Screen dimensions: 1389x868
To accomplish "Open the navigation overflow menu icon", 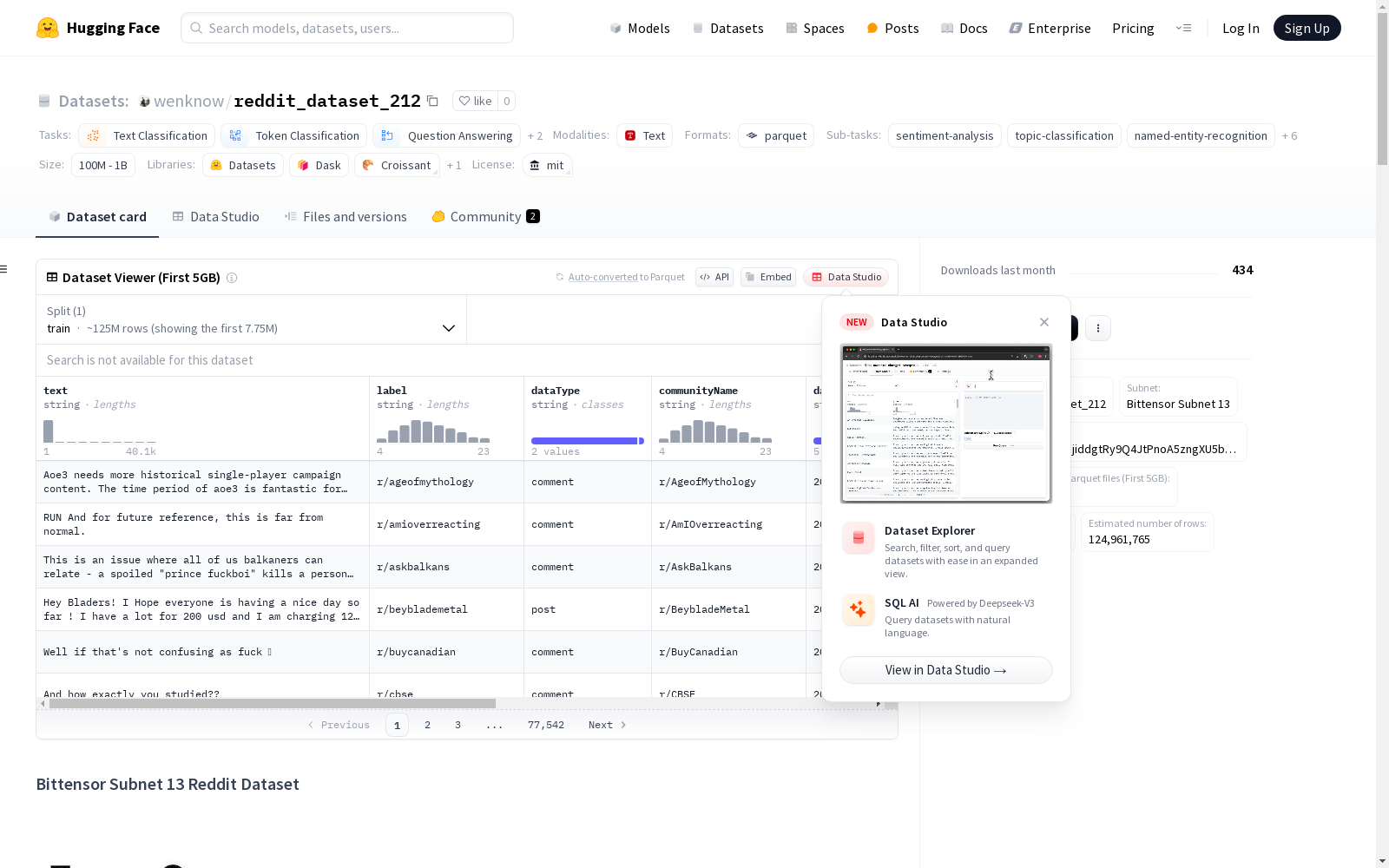I will tap(1183, 28).
